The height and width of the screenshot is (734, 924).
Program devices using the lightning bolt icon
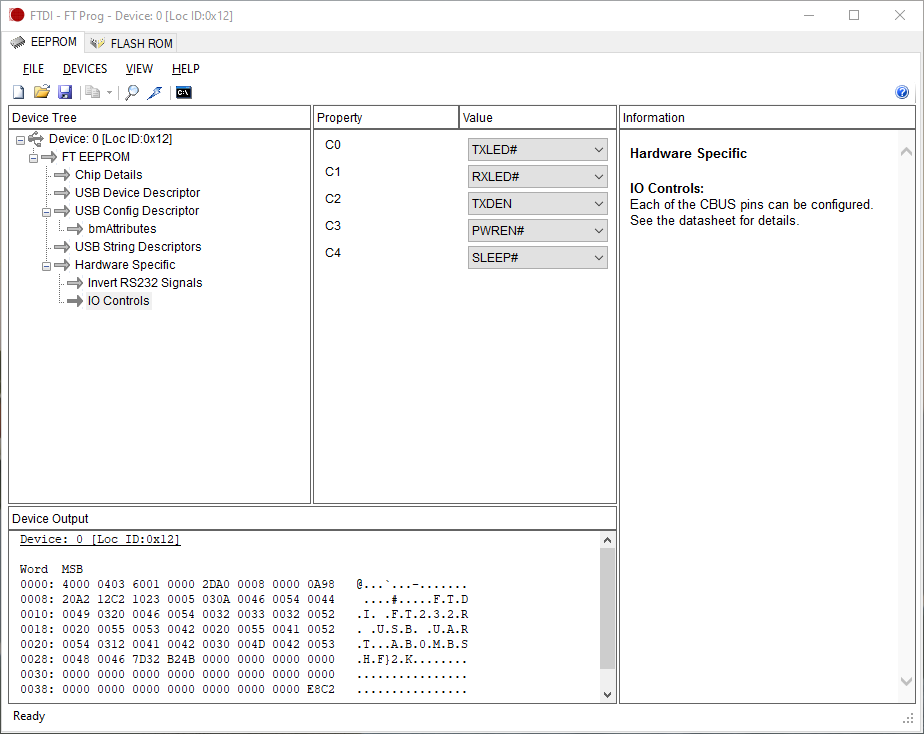(x=154, y=92)
